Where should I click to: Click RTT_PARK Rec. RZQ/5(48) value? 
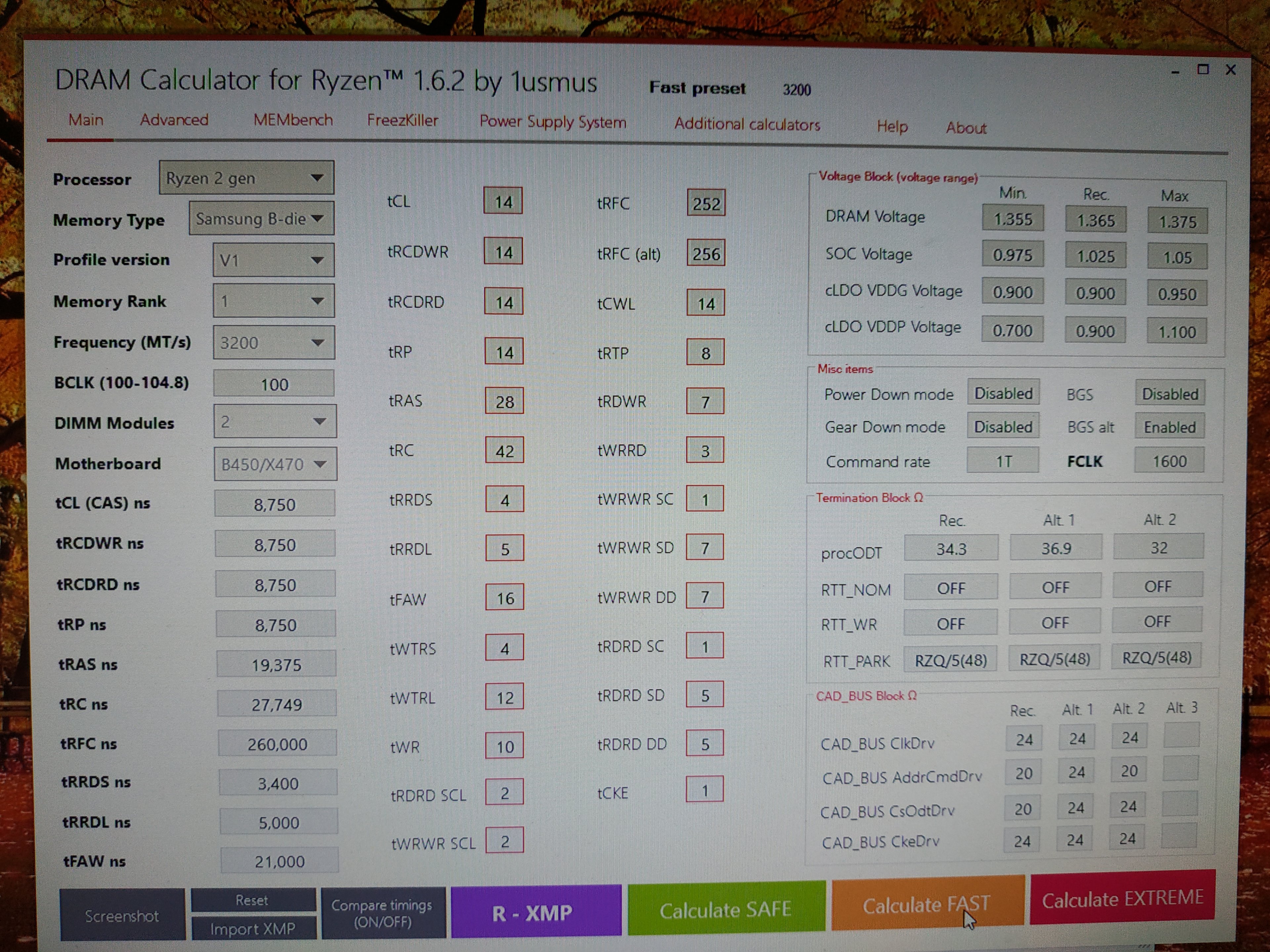[x=950, y=659]
